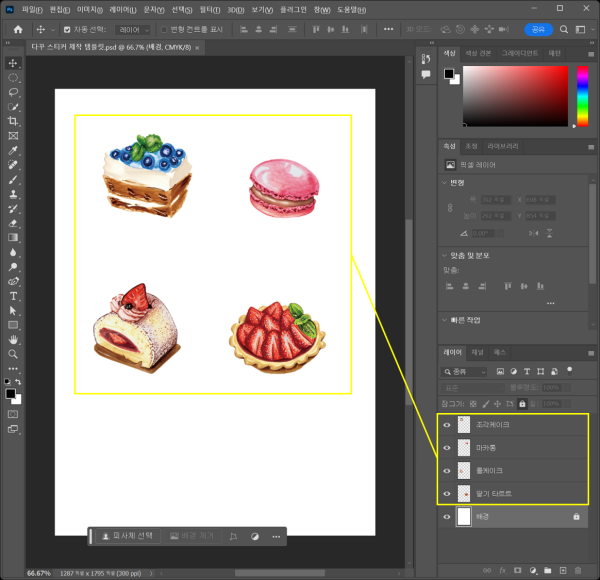Image resolution: width=600 pixels, height=580 pixels.
Task: Select the Gradient tool
Action: pyautogui.click(x=13, y=238)
